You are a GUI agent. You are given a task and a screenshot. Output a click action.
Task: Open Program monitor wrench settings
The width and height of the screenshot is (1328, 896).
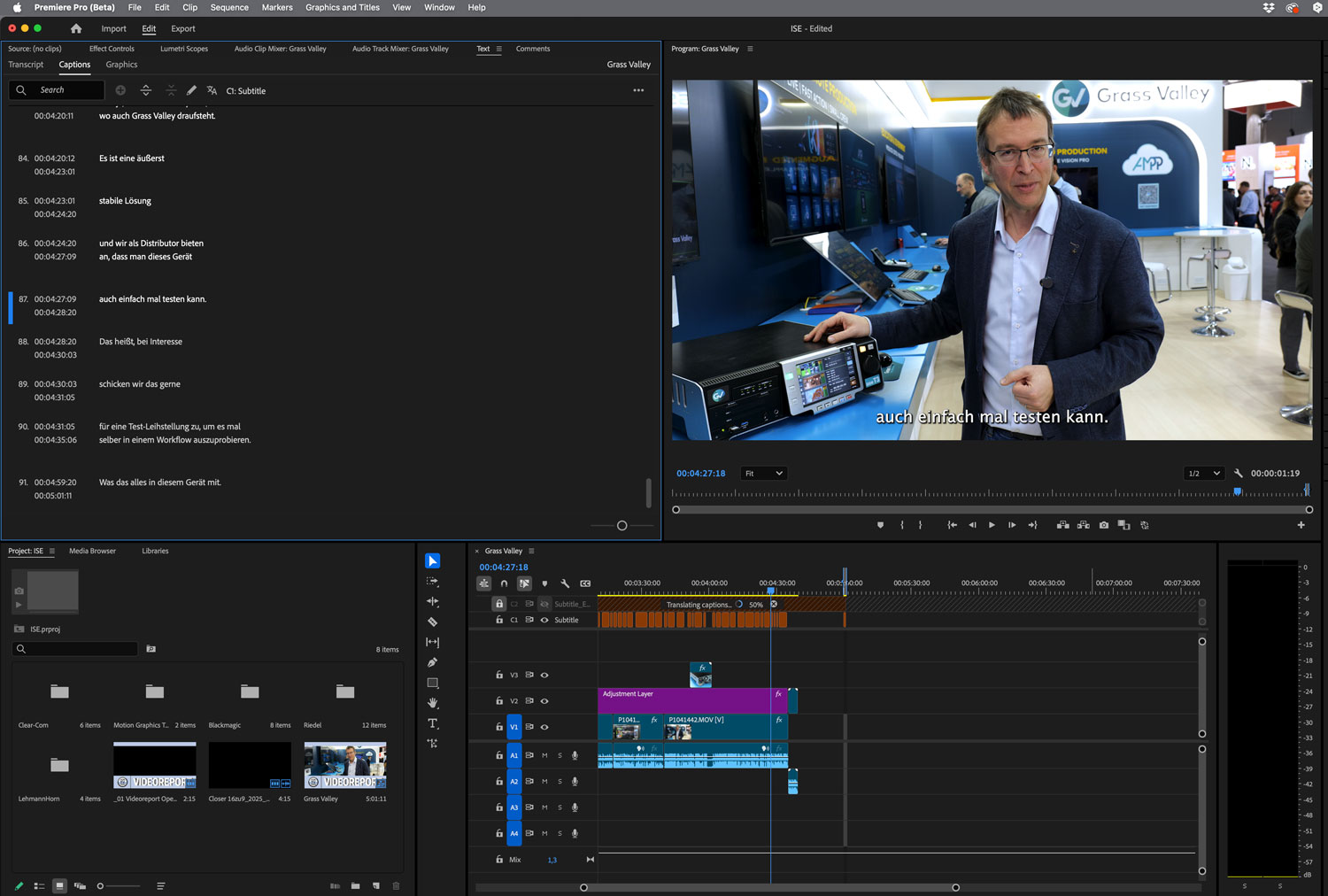pyautogui.click(x=1239, y=474)
